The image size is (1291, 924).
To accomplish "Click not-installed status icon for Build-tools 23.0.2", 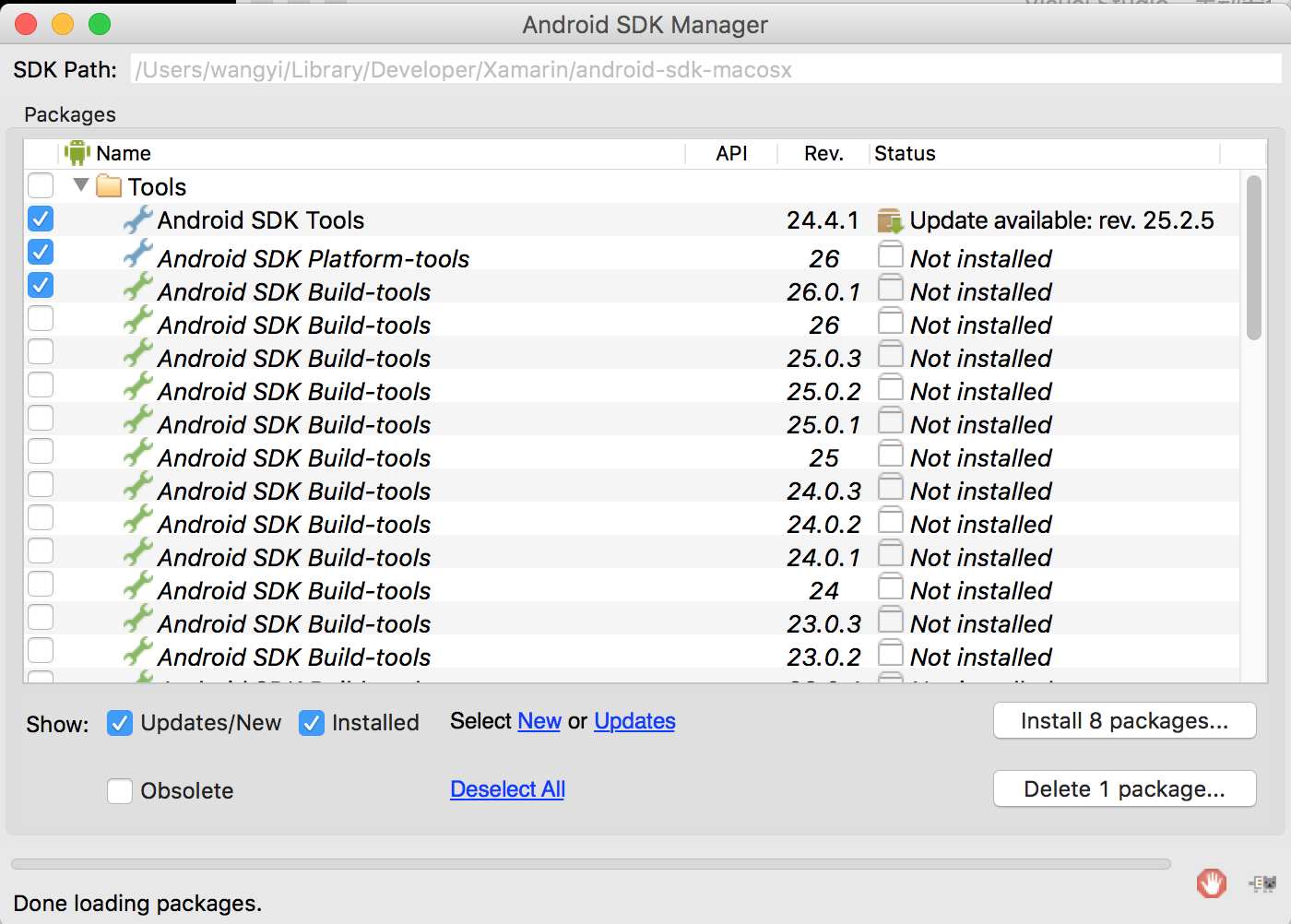I will (x=891, y=653).
